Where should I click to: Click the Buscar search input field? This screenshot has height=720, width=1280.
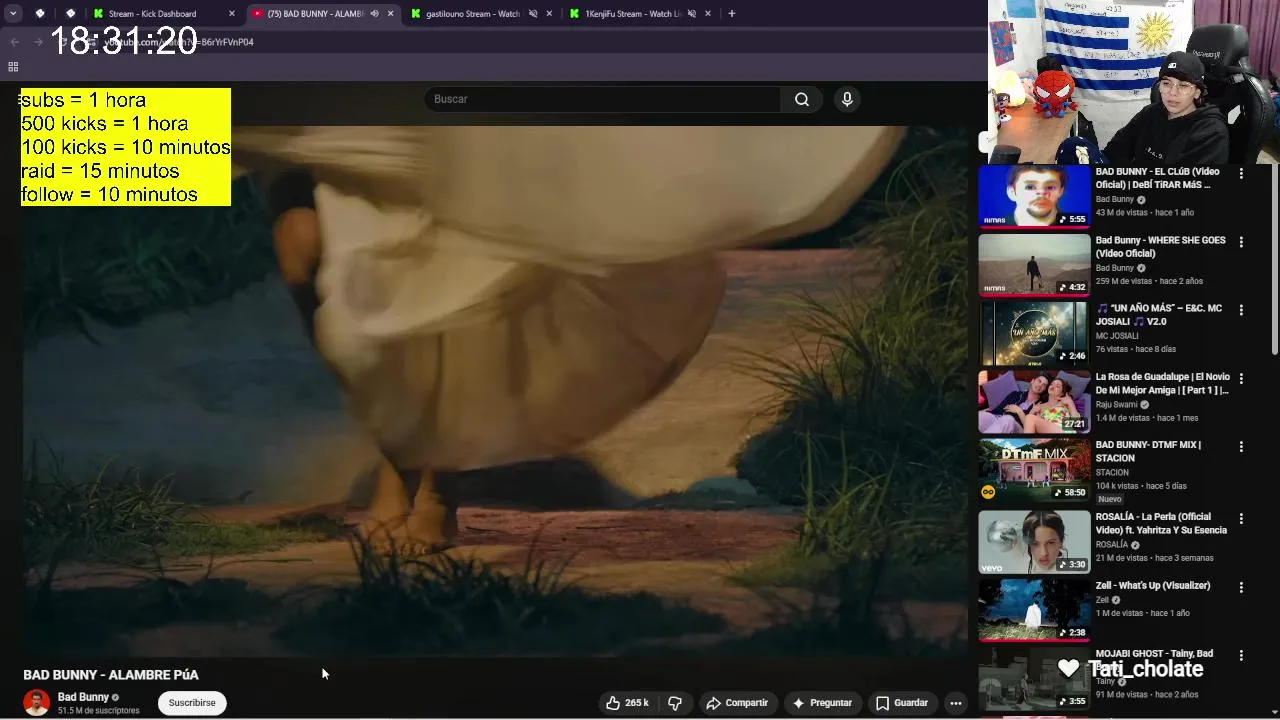point(602,99)
